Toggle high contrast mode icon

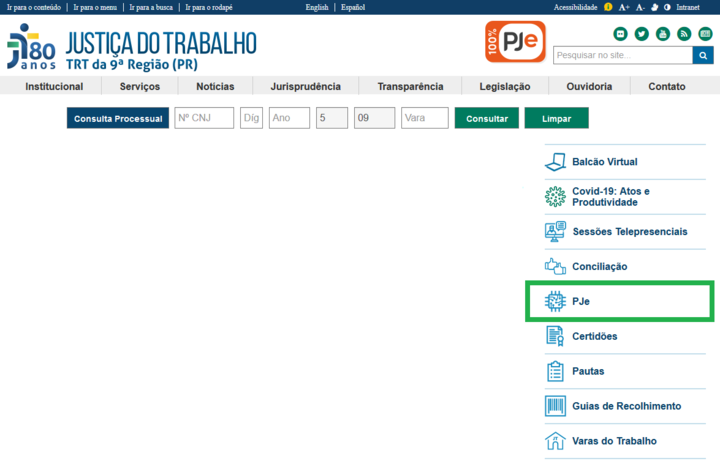667,7
